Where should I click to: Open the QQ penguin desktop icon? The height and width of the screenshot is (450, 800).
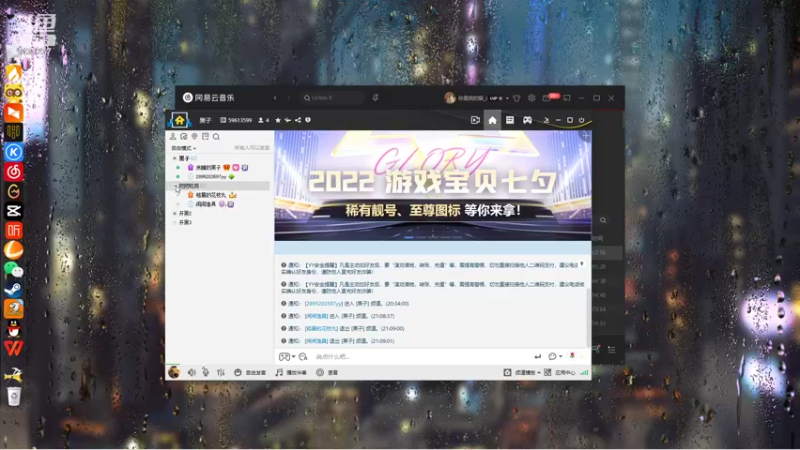point(13,330)
